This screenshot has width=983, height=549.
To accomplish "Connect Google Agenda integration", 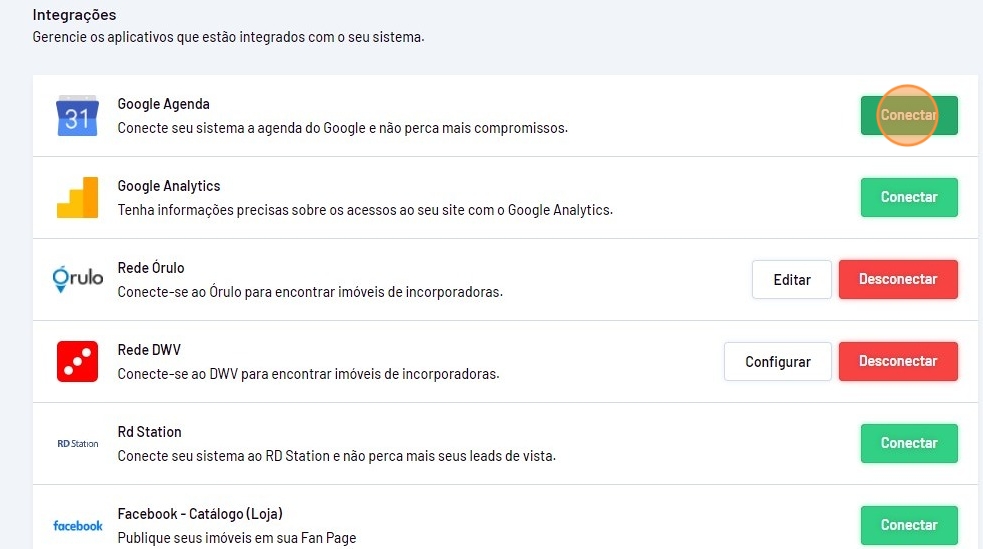I will [x=909, y=115].
